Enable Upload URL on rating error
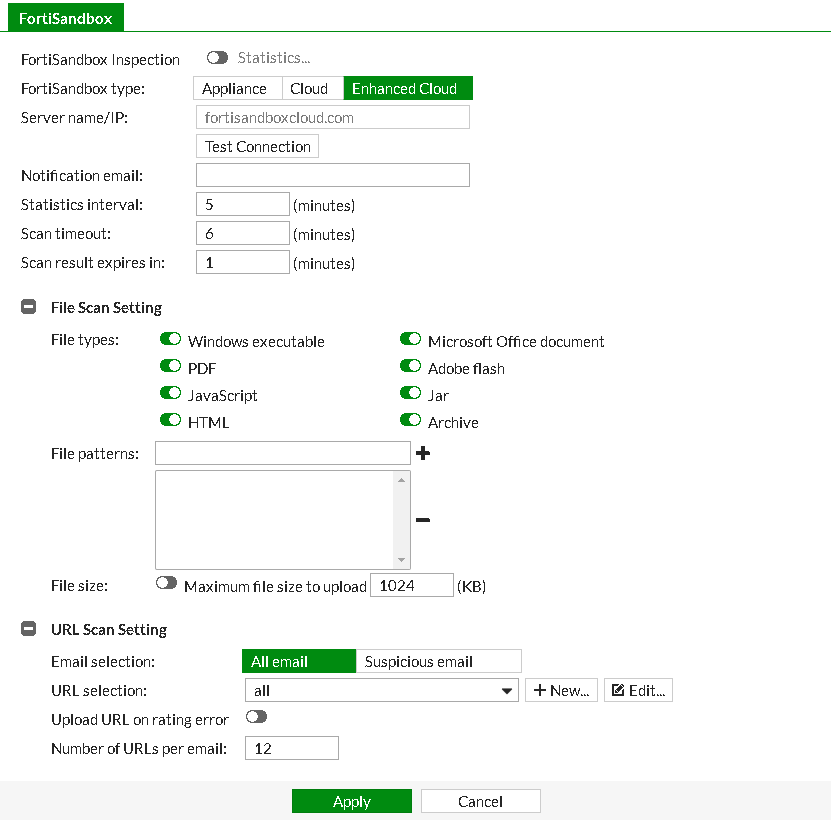The image size is (831, 820). (x=257, y=717)
